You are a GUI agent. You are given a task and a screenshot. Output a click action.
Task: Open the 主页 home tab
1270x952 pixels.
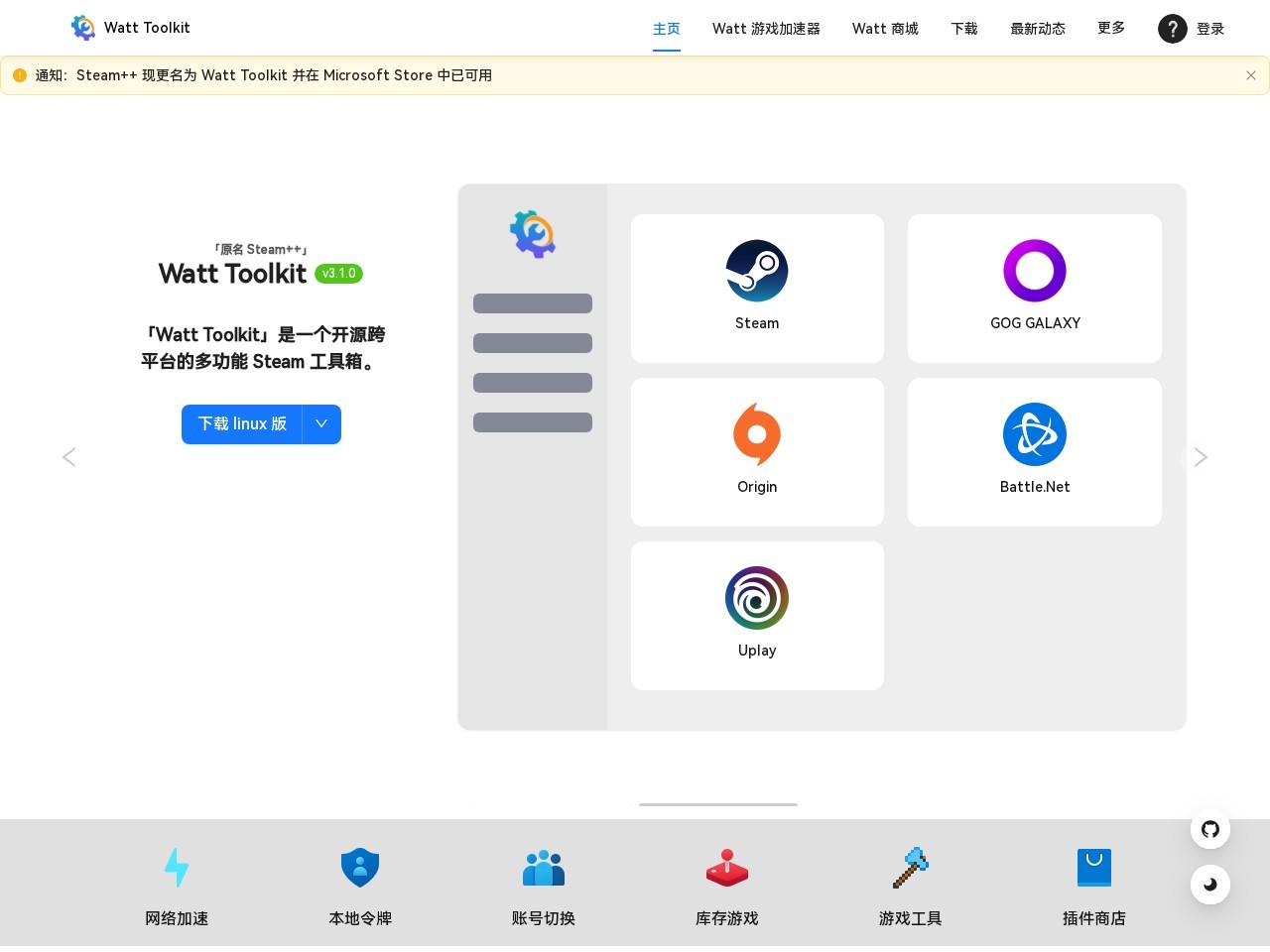click(x=667, y=29)
